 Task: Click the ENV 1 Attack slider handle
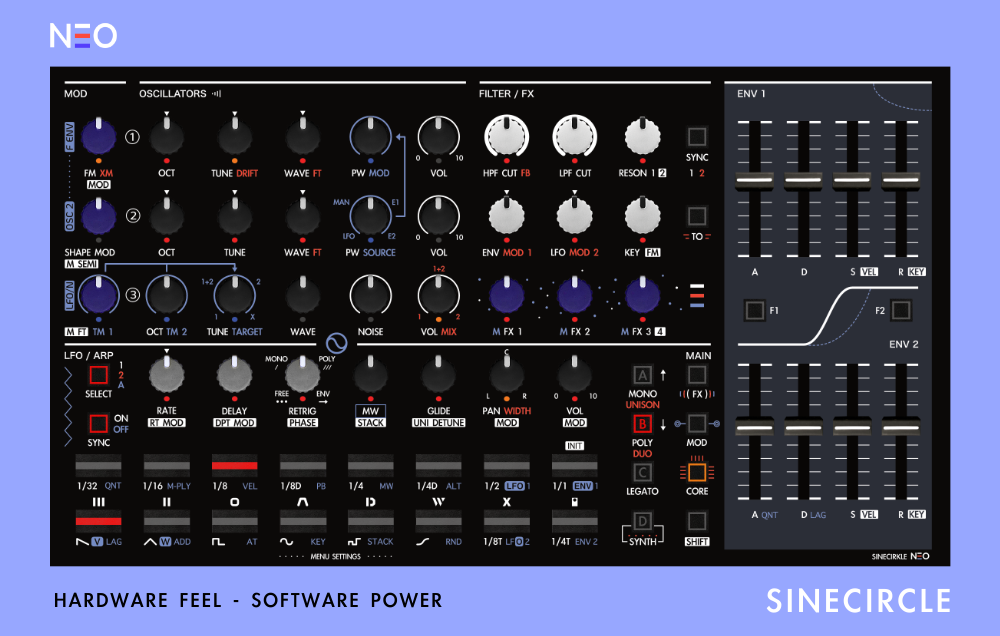(x=754, y=181)
